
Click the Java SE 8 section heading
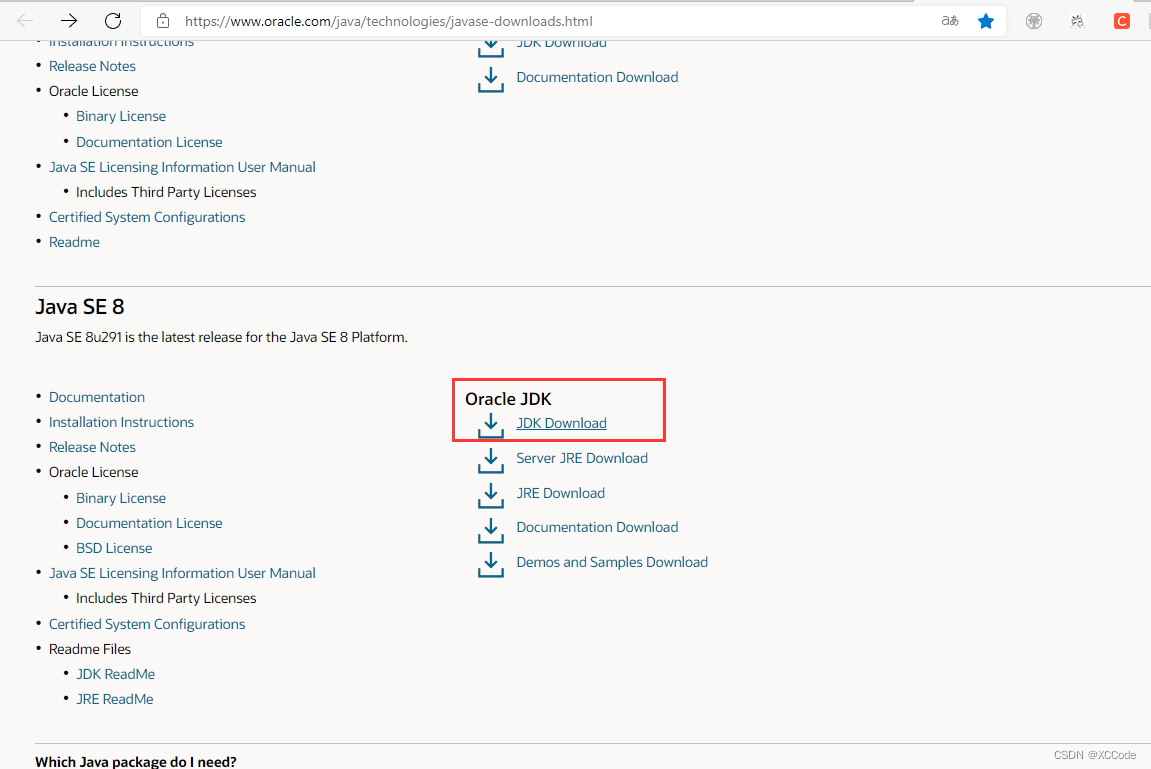[80, 306]
